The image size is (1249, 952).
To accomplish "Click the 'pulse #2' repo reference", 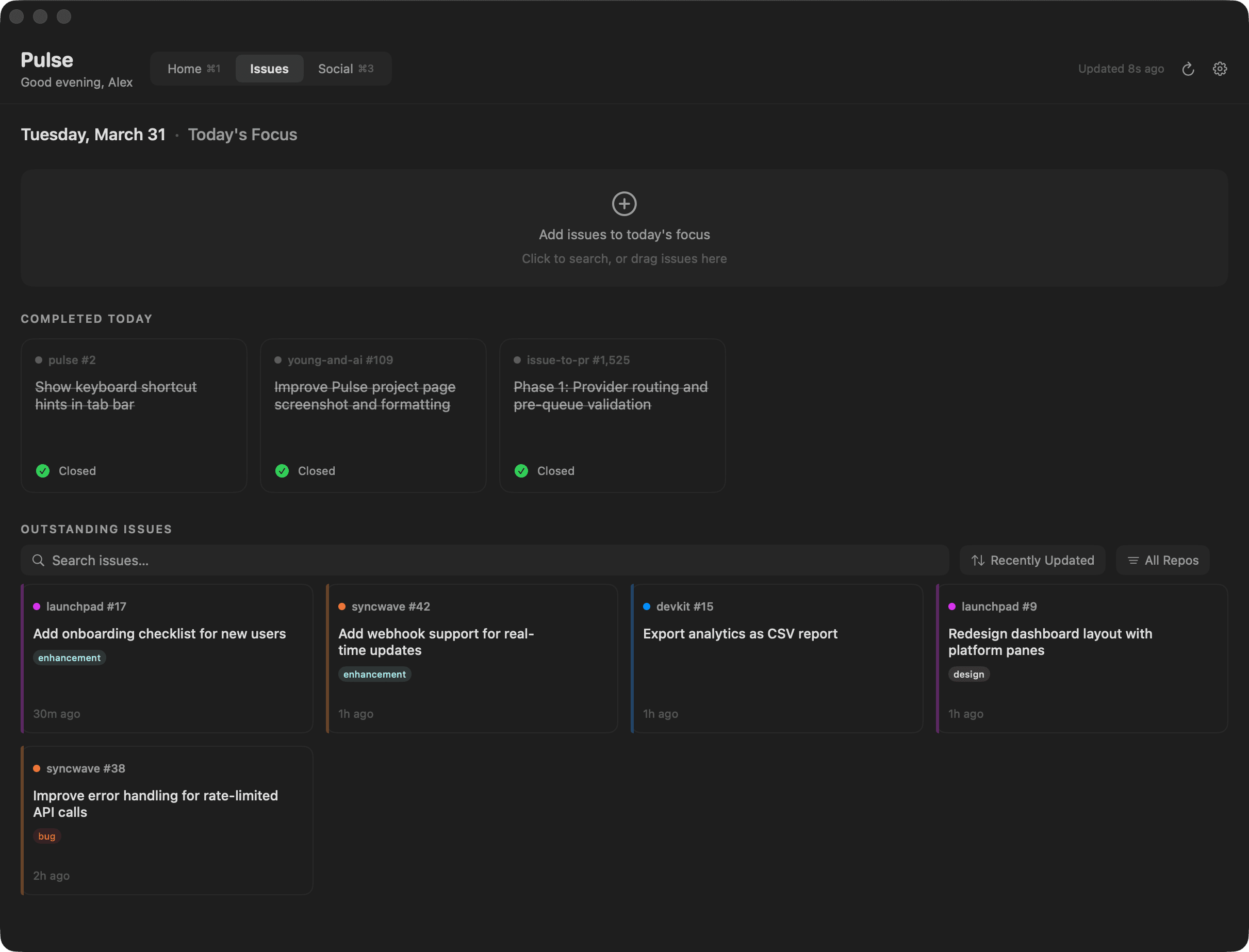I will (x=72, y=360).
